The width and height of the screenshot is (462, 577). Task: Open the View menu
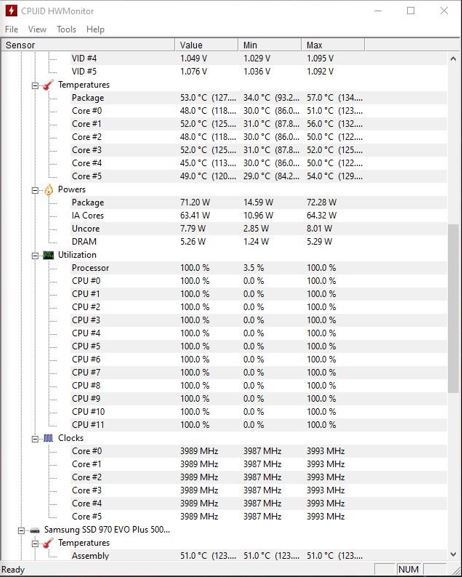click(x=37, y=29)
